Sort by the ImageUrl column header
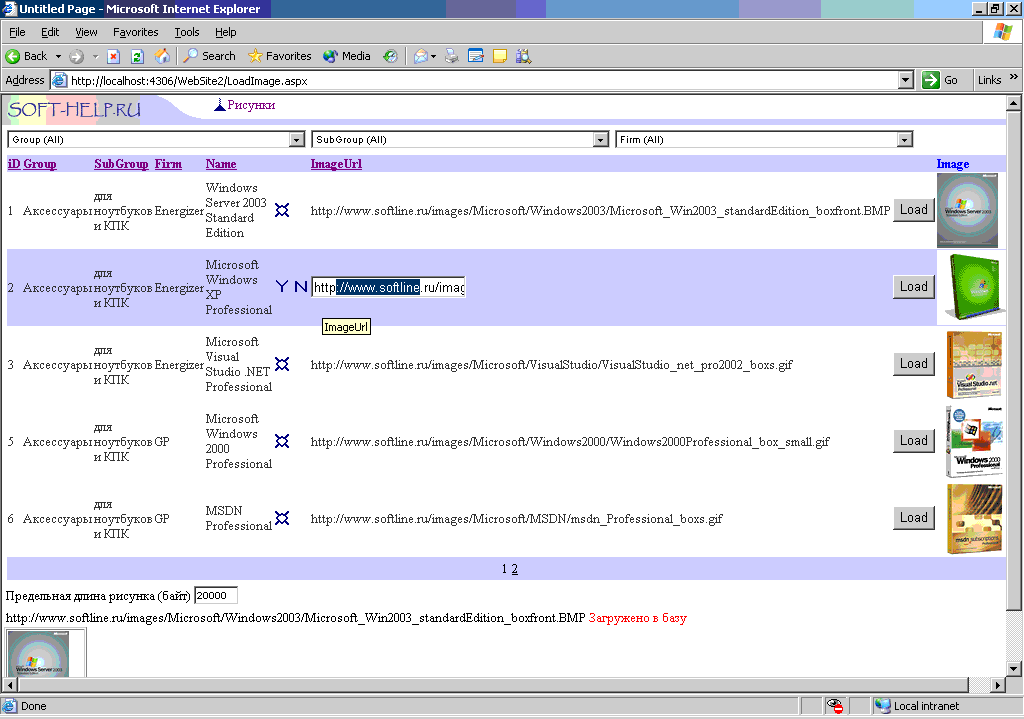The image size is (1024, 719). point(336,164)
